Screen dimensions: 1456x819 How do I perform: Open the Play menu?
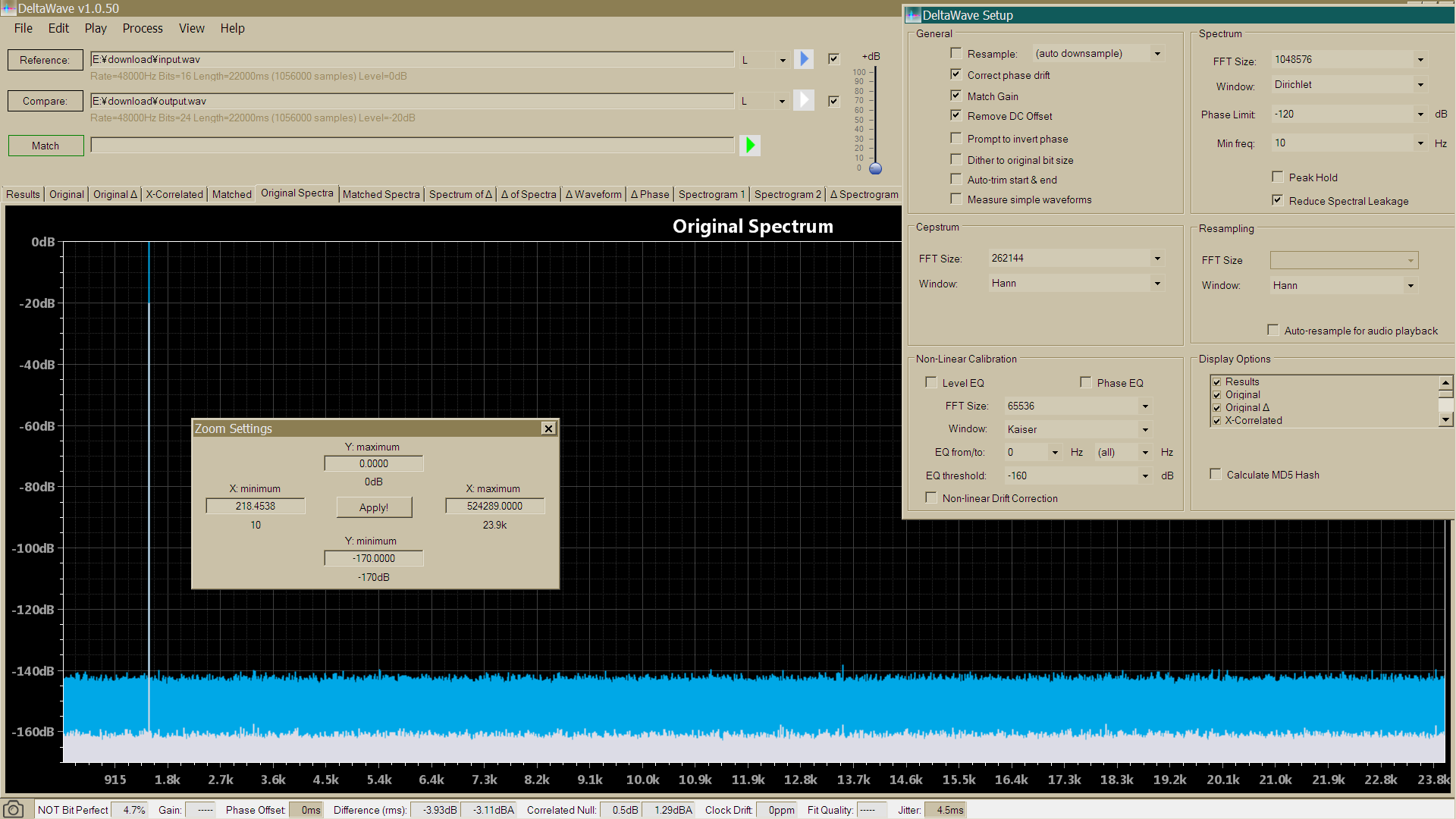coord(96,28)
